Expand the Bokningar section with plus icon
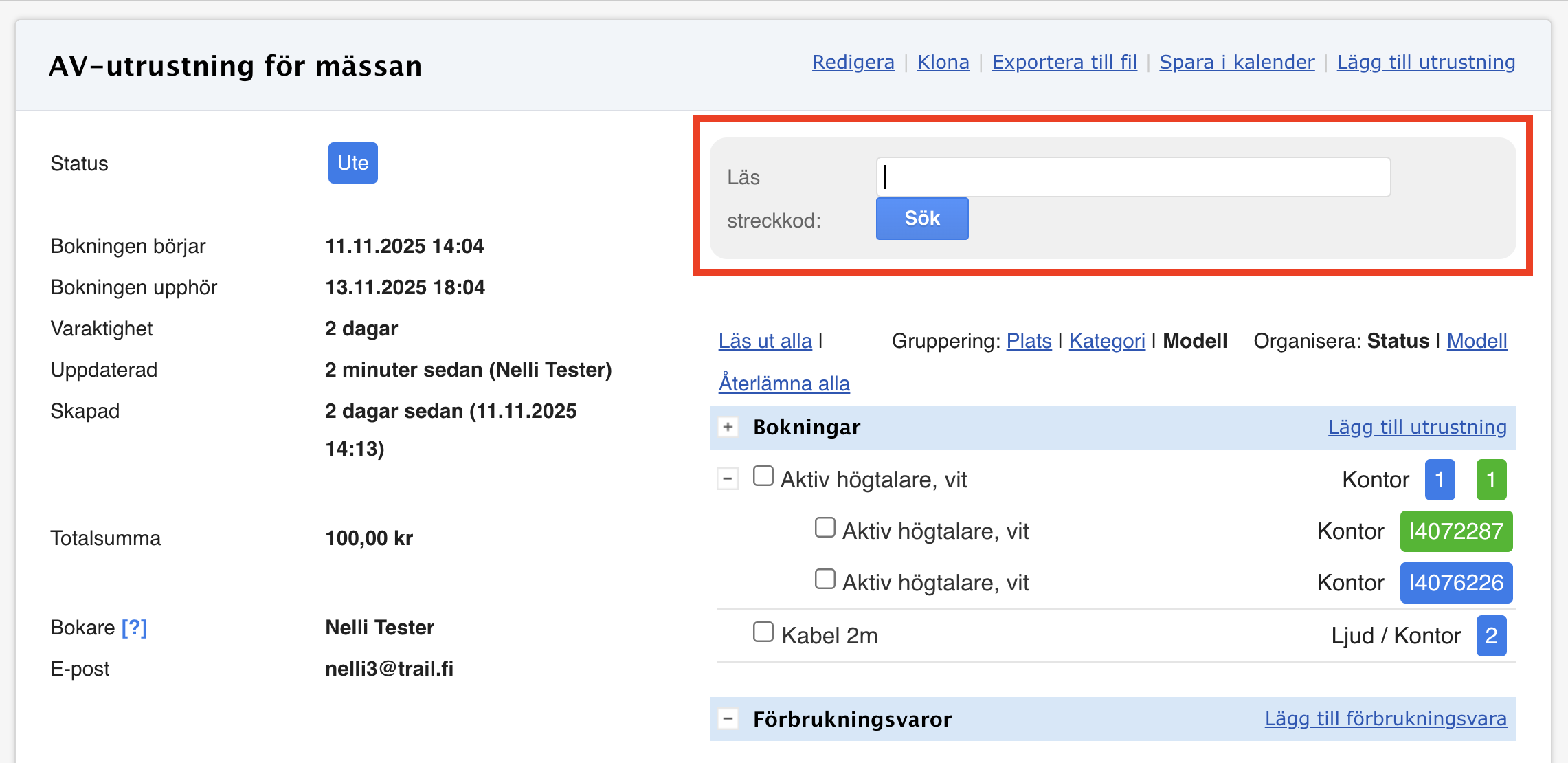 click(x=728, y=427)
